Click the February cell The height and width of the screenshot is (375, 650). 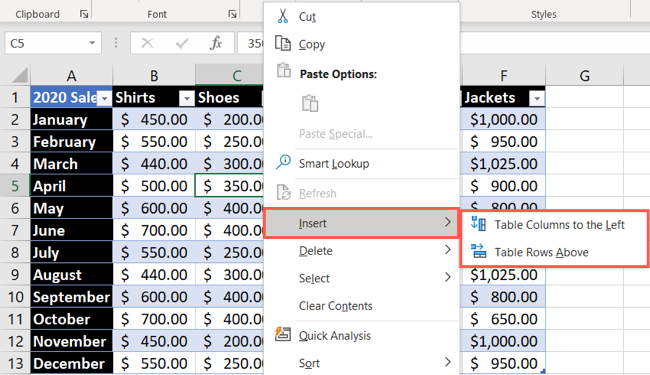pos(71,141)
